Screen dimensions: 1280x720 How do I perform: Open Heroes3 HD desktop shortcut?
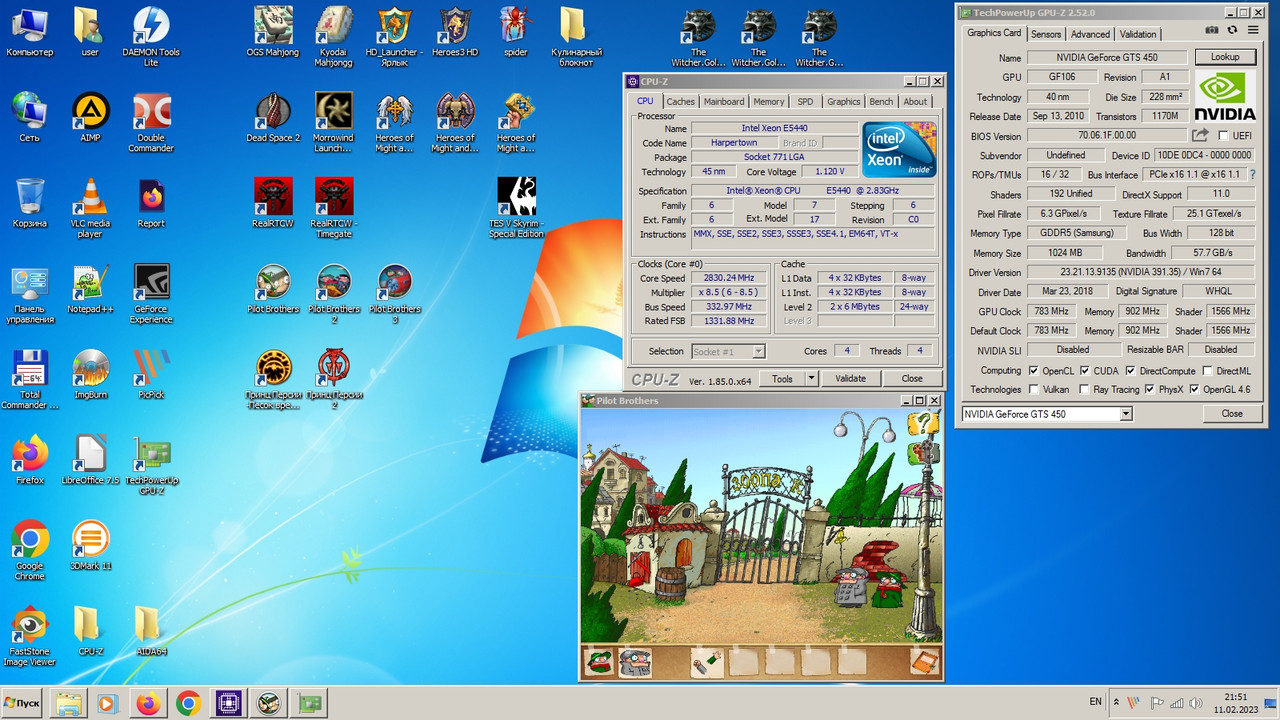click(455, 31)
